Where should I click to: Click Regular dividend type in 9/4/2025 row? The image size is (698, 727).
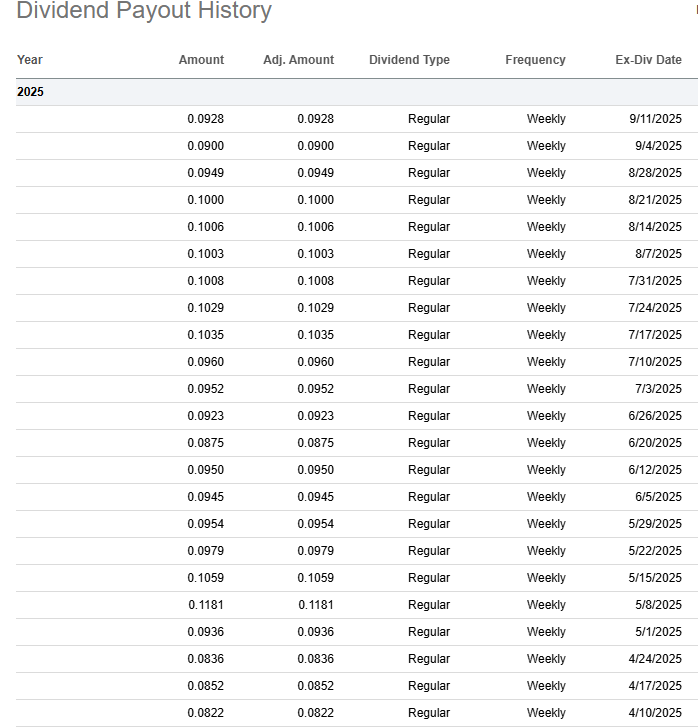pos(429,146)
